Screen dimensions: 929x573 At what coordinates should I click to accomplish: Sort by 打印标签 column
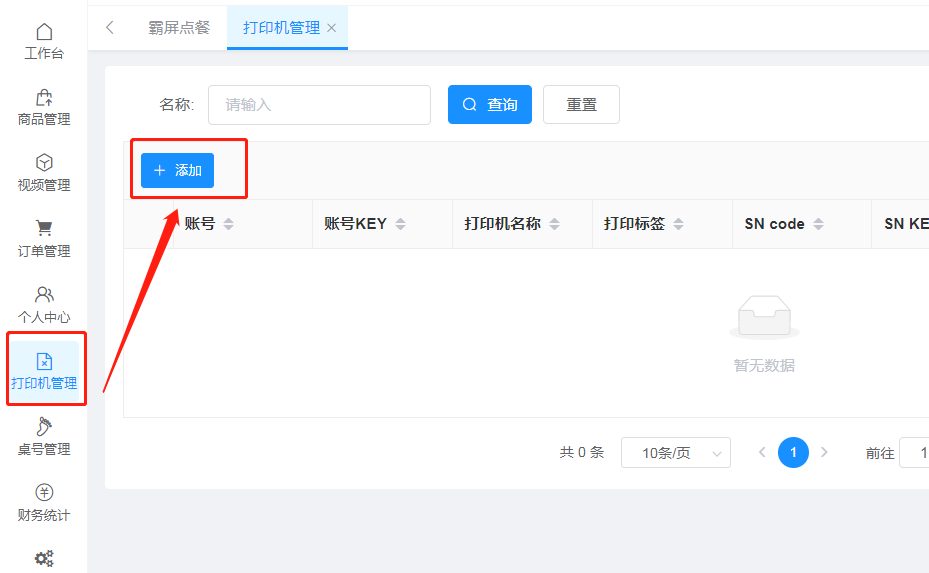pyautogui.click(x=679, y=224)
